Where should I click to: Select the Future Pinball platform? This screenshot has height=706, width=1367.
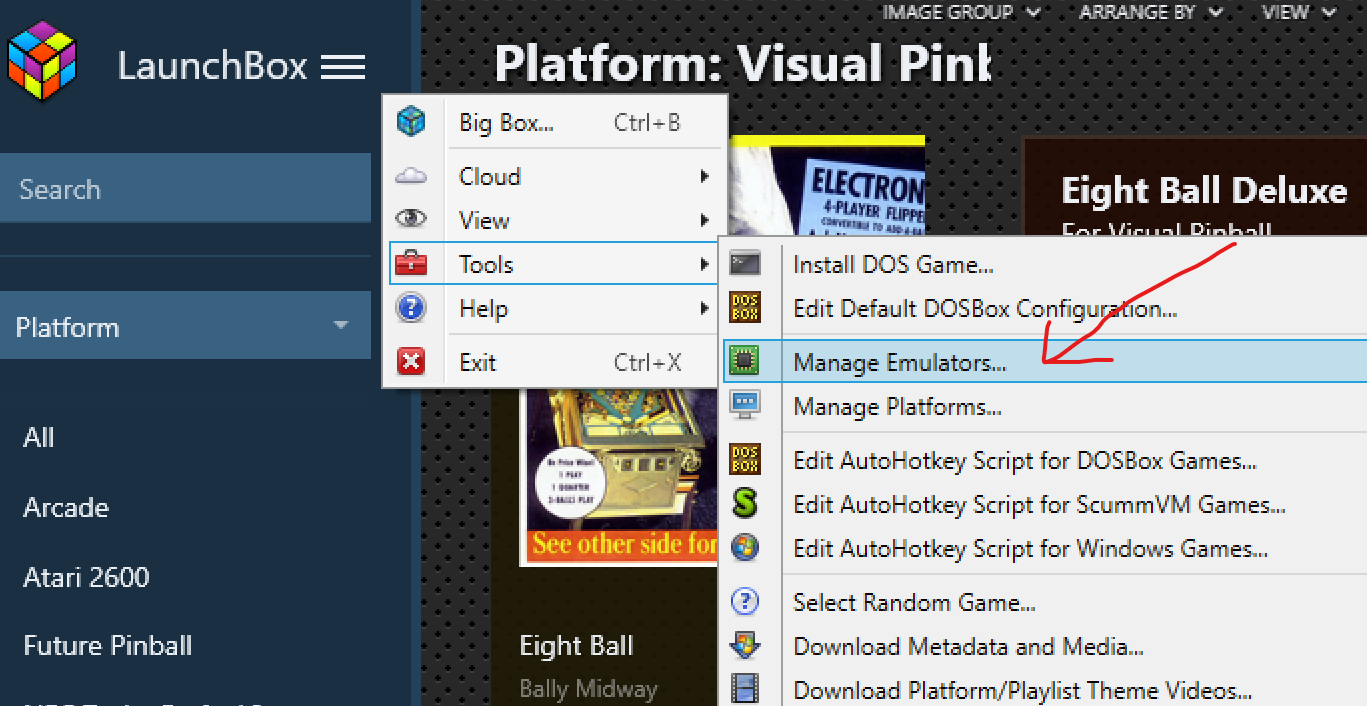click(108, 646)
